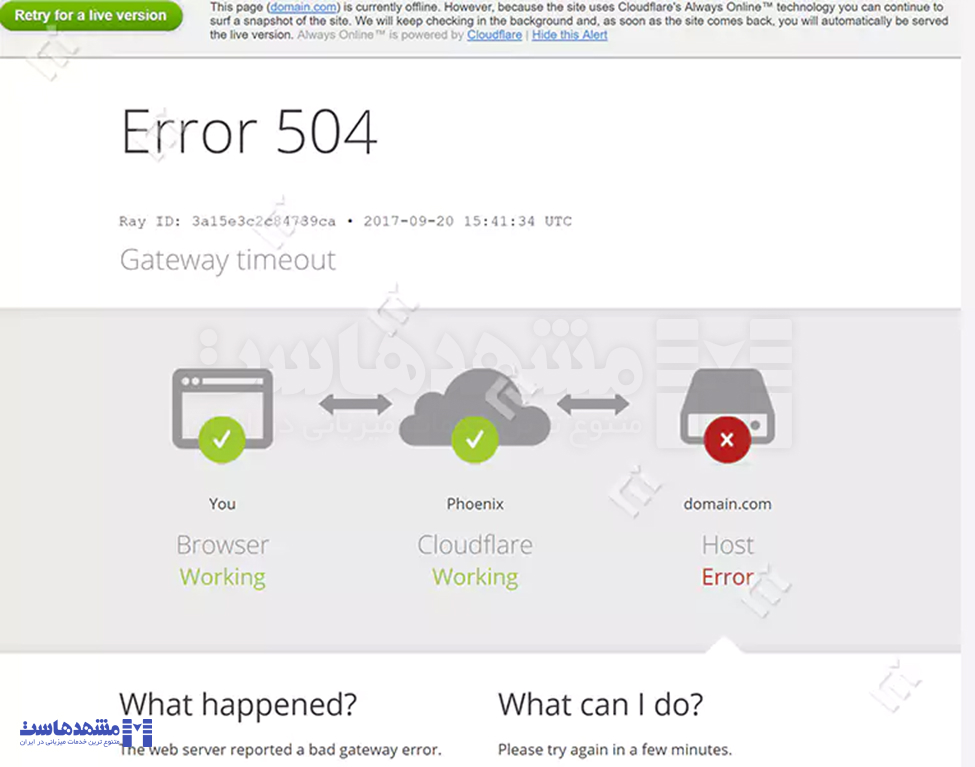Click the double arrow between cloud and host
The image size is (975, 767).
click(593, 404)
